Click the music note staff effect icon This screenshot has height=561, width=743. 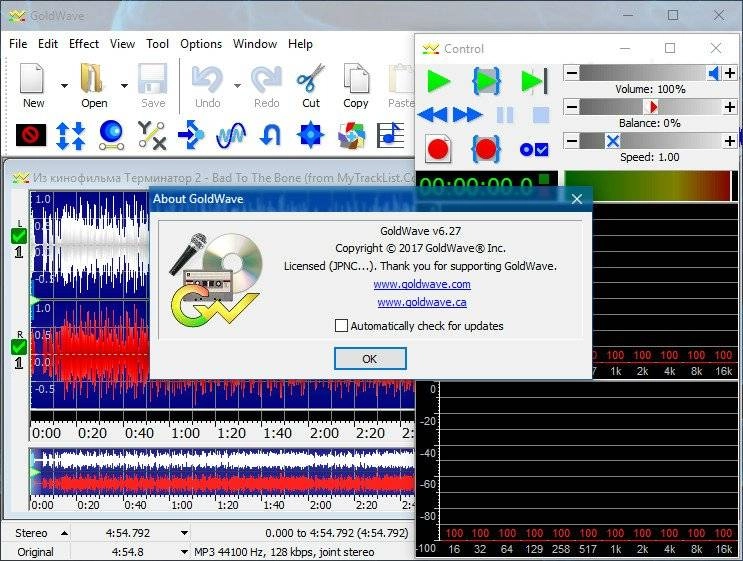coord(390,135)
